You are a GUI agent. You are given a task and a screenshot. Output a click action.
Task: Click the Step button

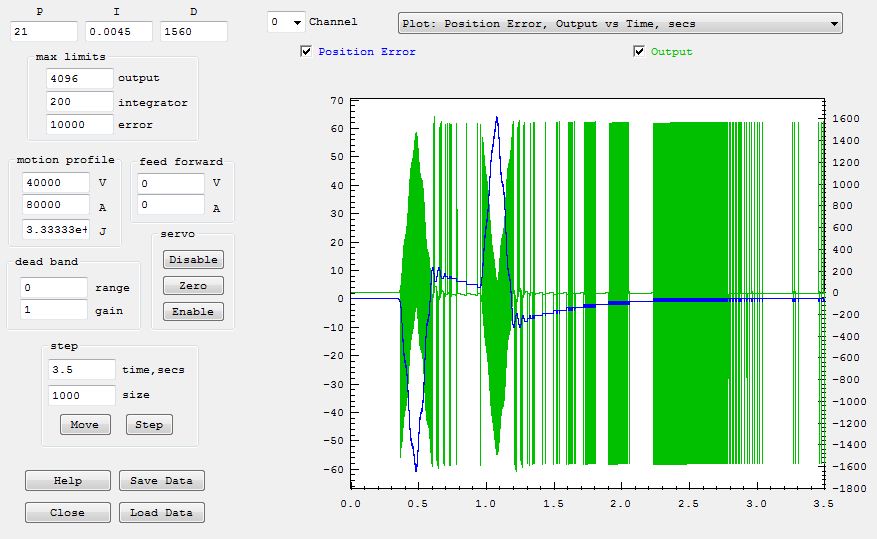point(149,425)
